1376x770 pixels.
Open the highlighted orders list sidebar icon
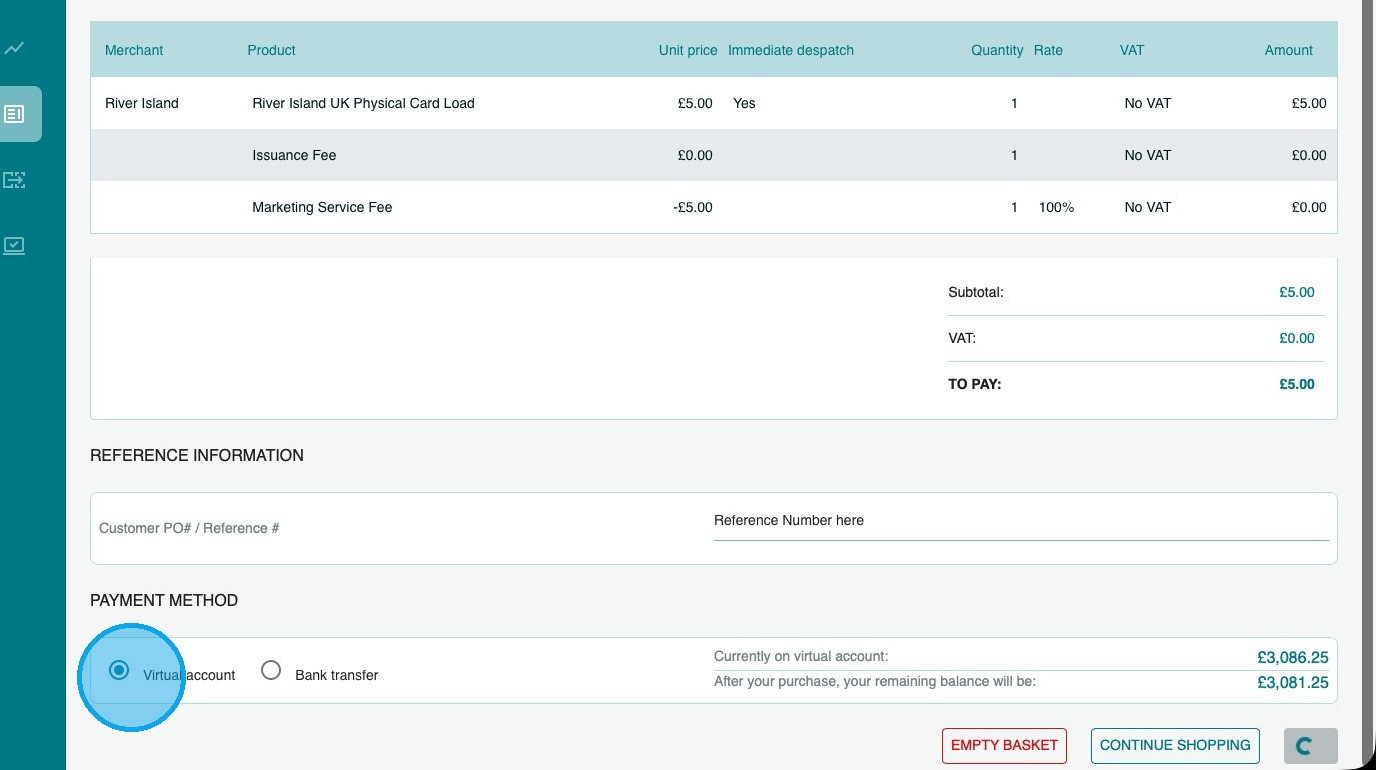(x=15, y=114)
